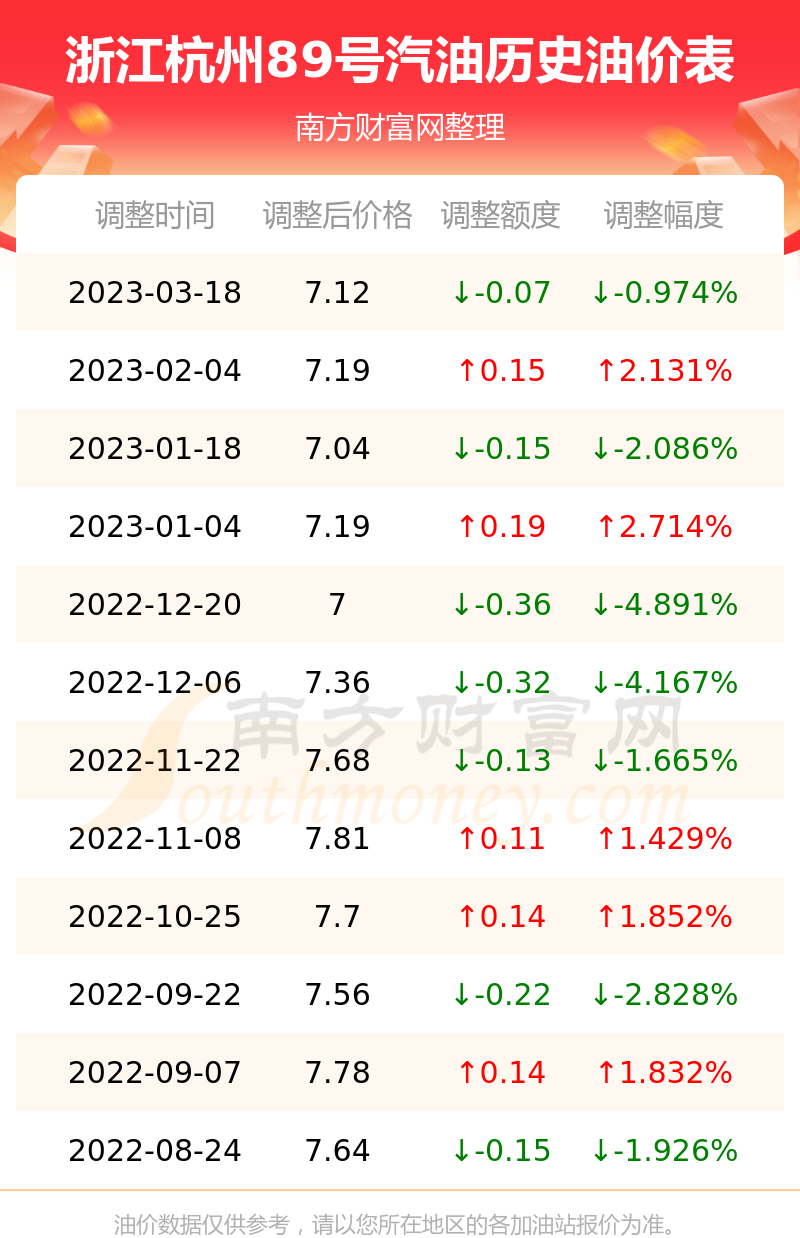Click the red up arrow beside 1.832%
The image size is (800, 1238).
pos(606,1073)
